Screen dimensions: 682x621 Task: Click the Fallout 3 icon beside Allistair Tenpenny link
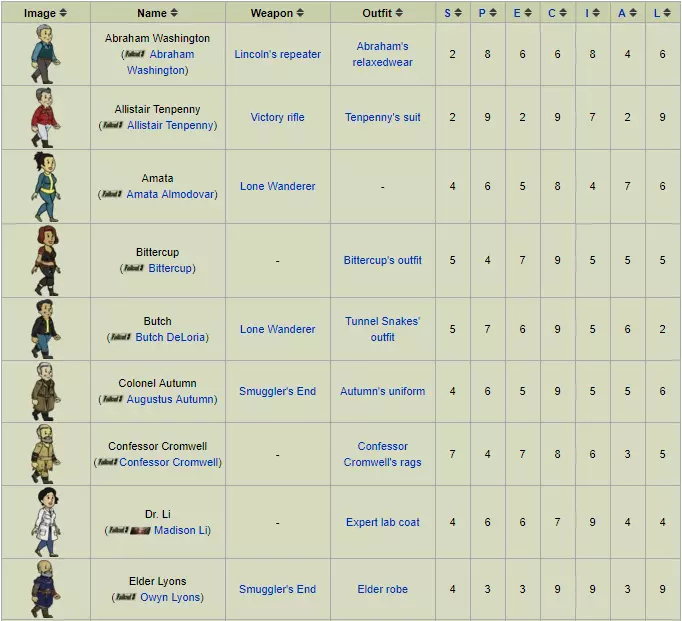click(113, 125)
